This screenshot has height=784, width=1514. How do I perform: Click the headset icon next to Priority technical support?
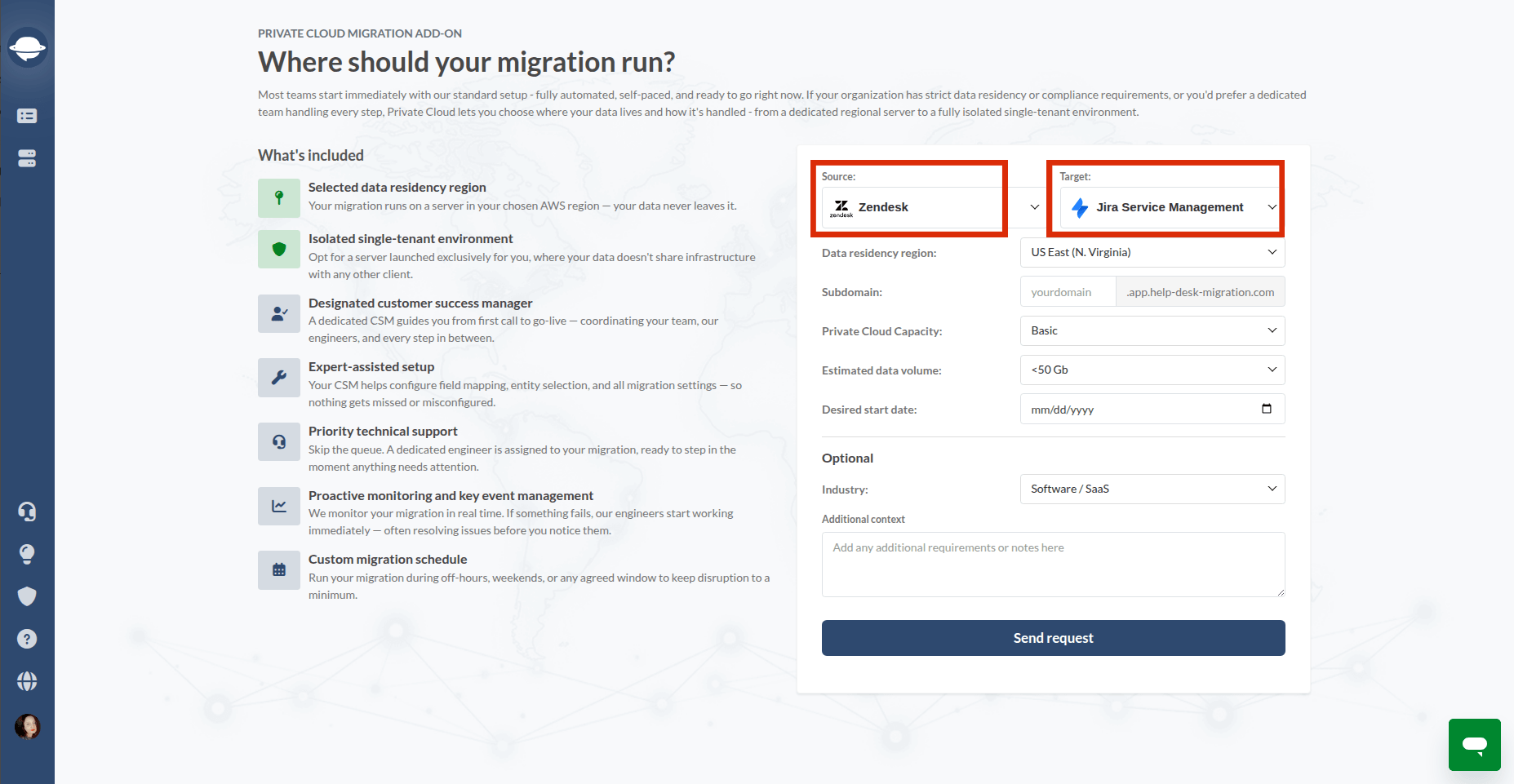click(279, 441)
